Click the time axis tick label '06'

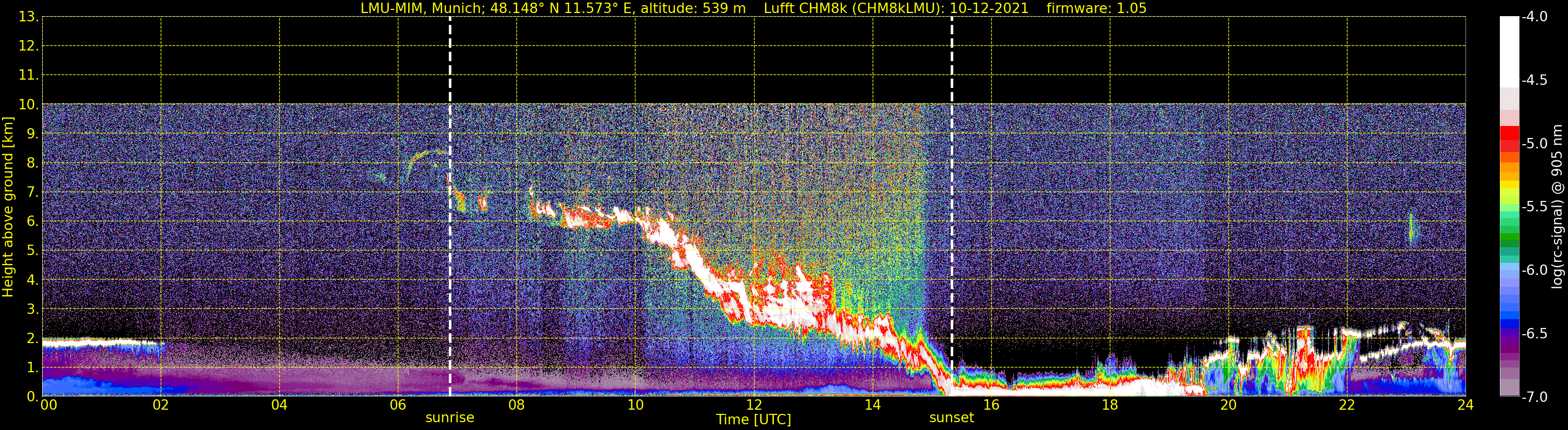tap(398, 406)
